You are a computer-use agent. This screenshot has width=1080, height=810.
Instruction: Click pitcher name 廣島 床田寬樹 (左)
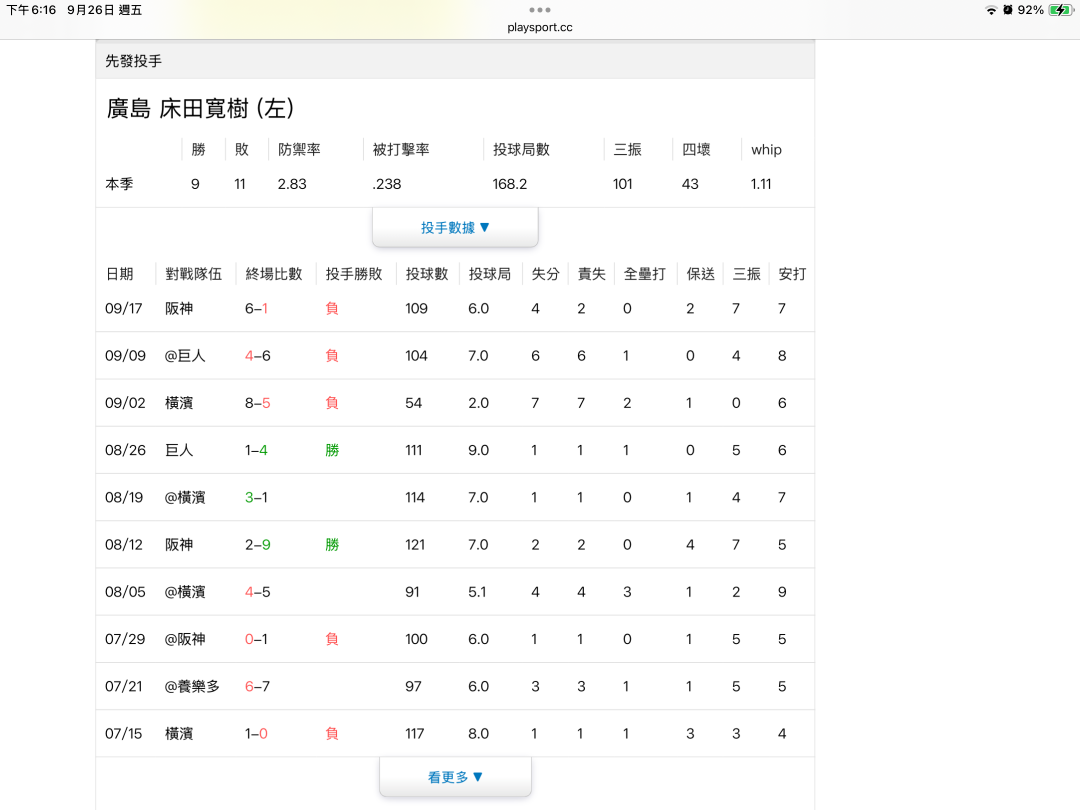point(200,109)
